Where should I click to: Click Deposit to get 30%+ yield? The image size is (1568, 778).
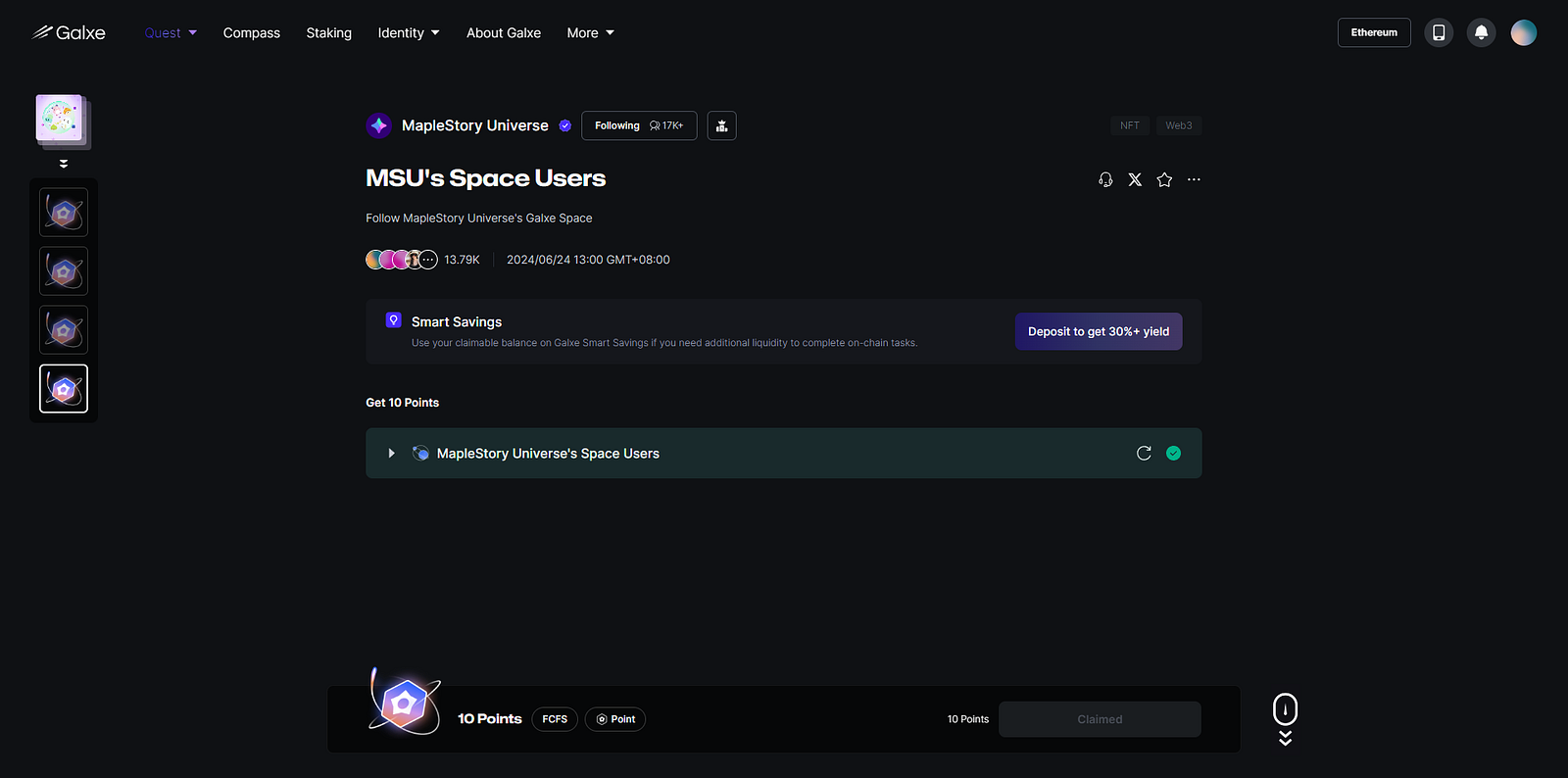click(x=1099, y=331)
